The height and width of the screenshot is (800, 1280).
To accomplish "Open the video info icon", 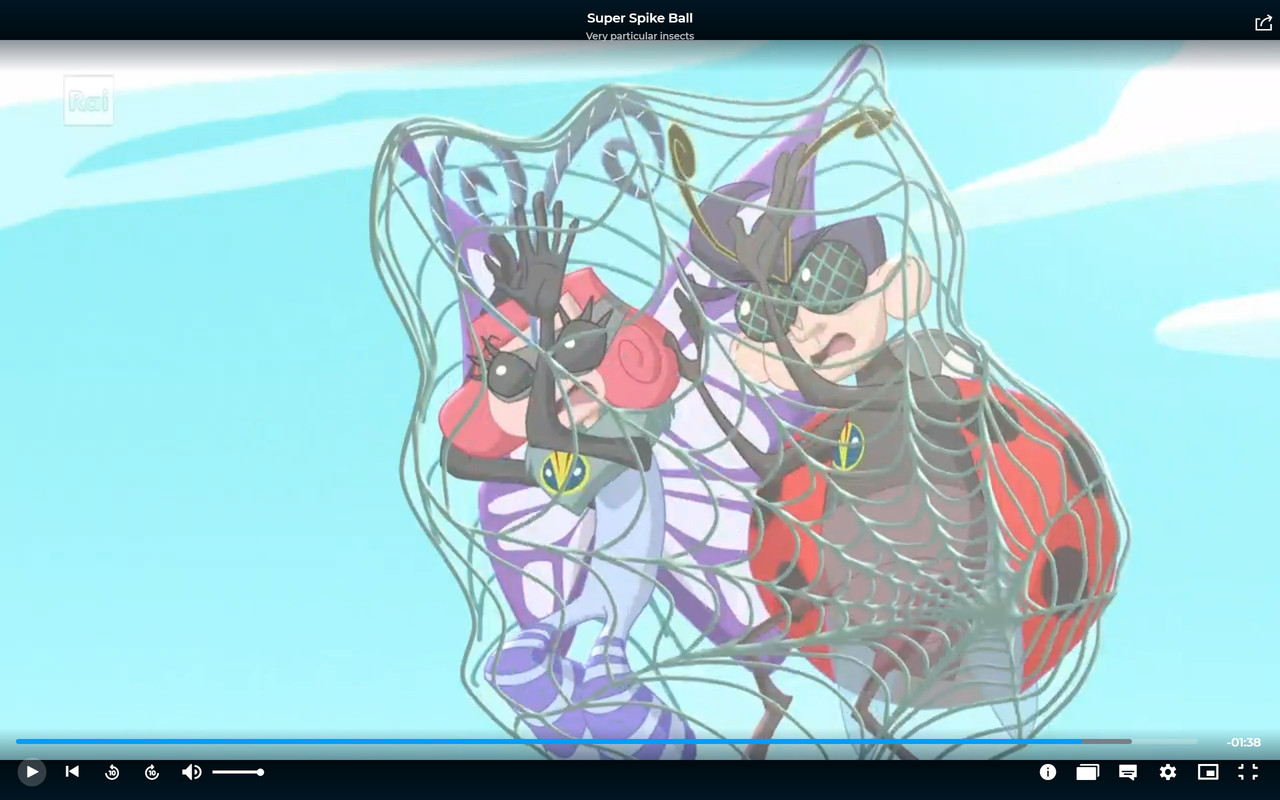I will point(1048,772).
